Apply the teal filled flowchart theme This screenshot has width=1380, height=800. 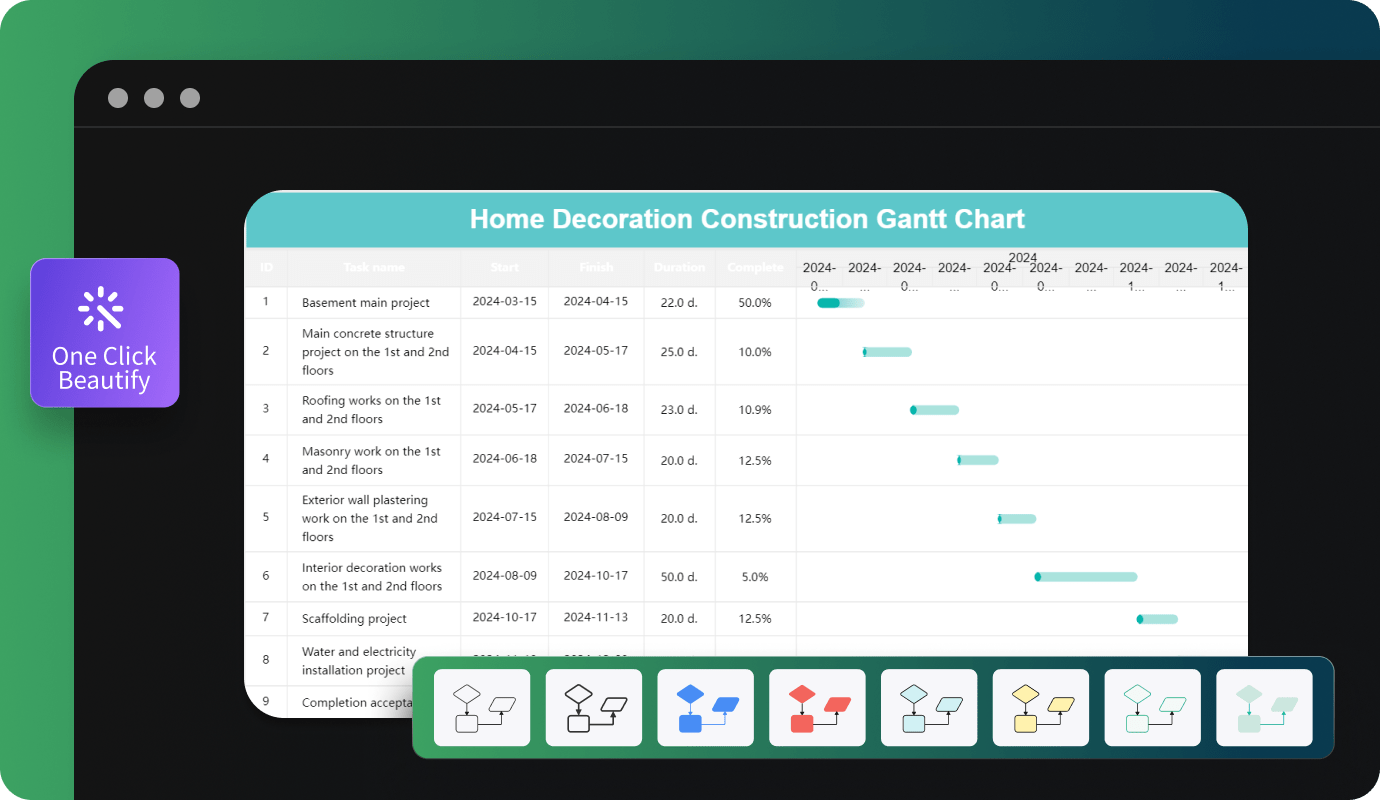1264,707
